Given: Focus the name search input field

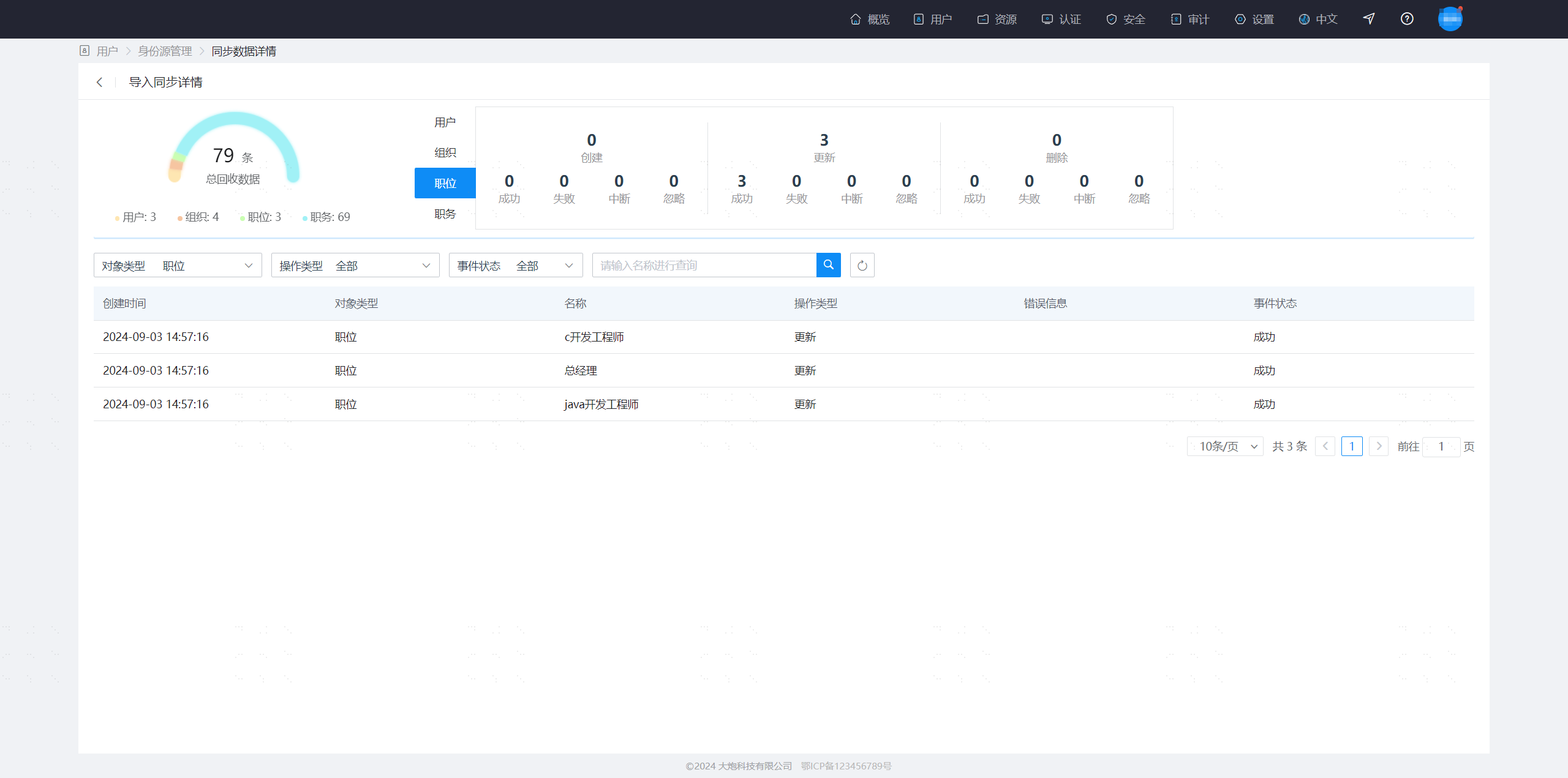Looking at the screenshot, I should [x=704, y=265].
